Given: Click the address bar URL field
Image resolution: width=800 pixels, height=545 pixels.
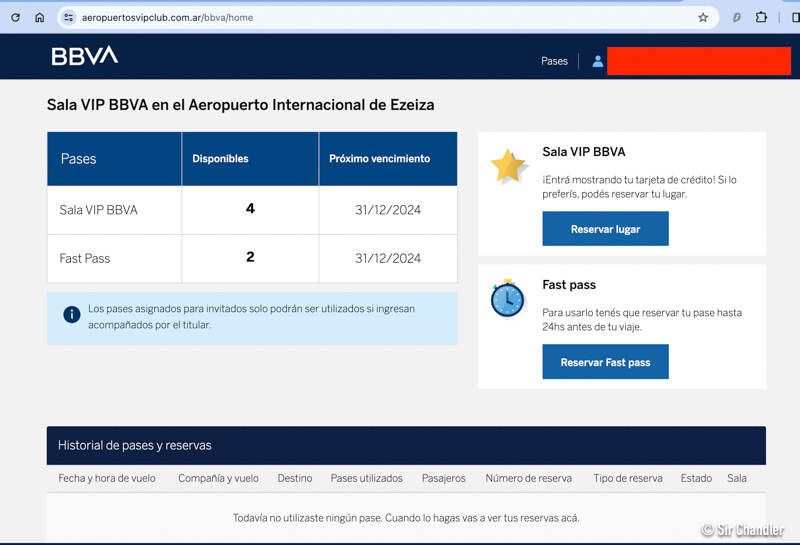Looking at the screenshot, I should coord(380,17).
